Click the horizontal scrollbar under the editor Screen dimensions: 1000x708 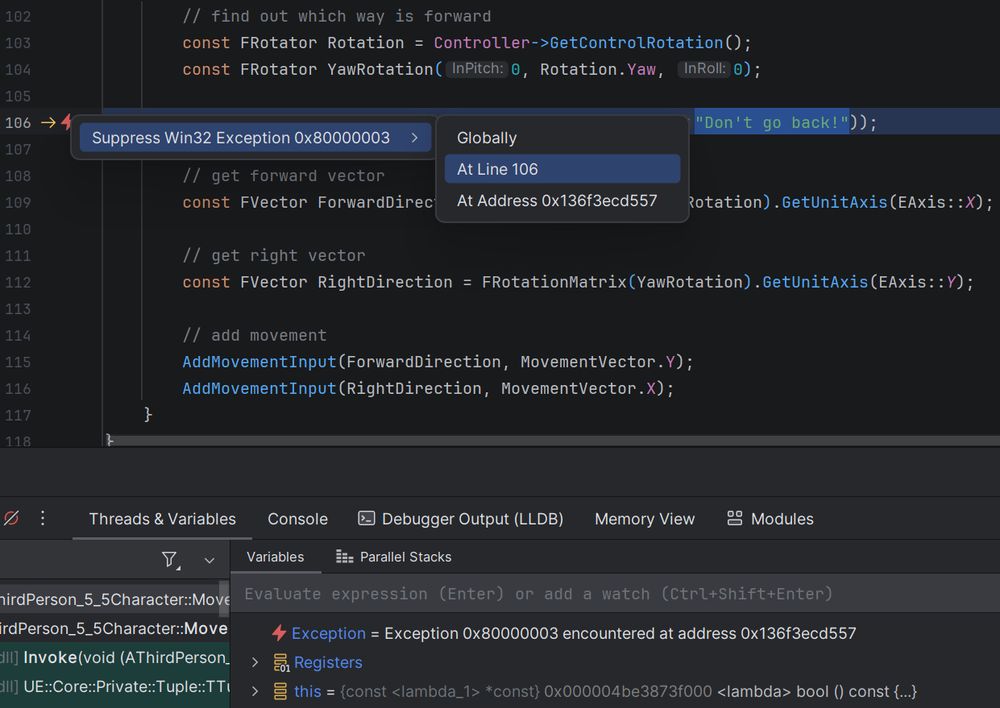pyautogui.click(x=554, y=441)
